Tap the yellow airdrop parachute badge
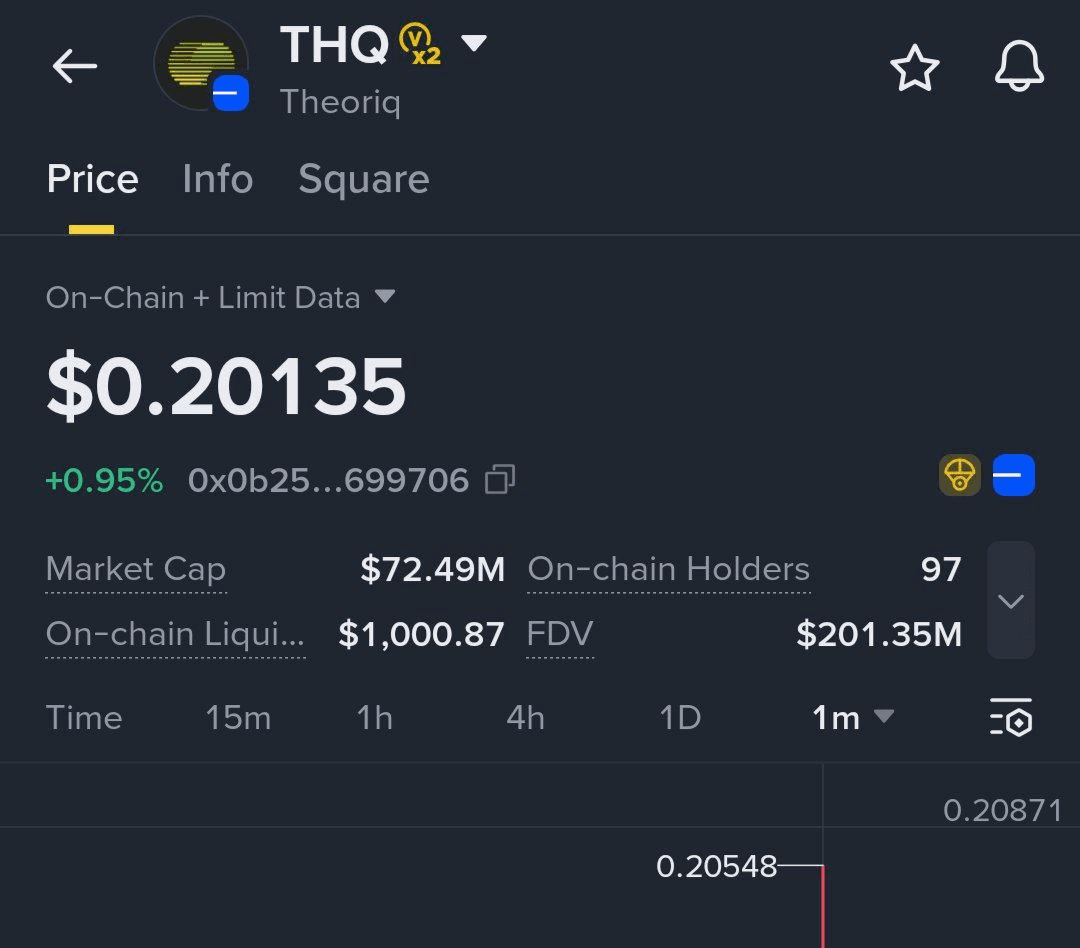This screenshot has width=1080, height=948. tap(959, 476)
